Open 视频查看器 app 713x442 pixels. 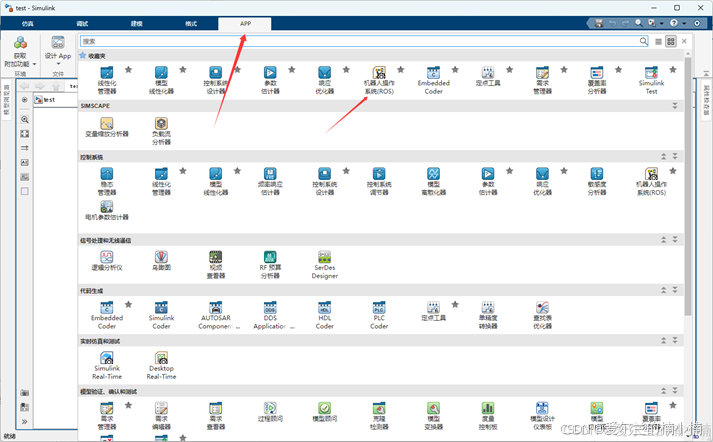[216, 265]
